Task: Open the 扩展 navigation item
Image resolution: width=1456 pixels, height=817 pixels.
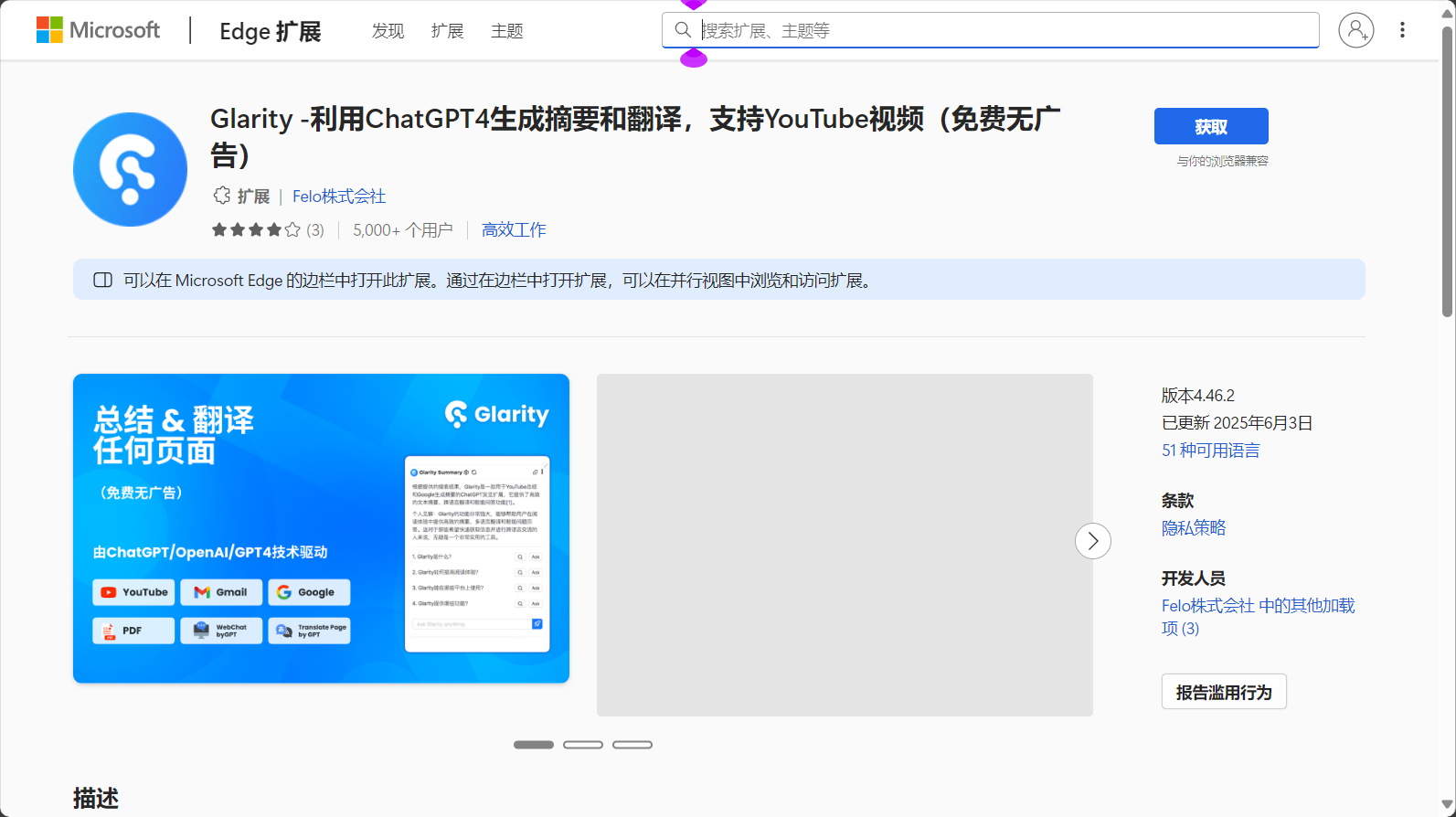Action: pos(447,31)
